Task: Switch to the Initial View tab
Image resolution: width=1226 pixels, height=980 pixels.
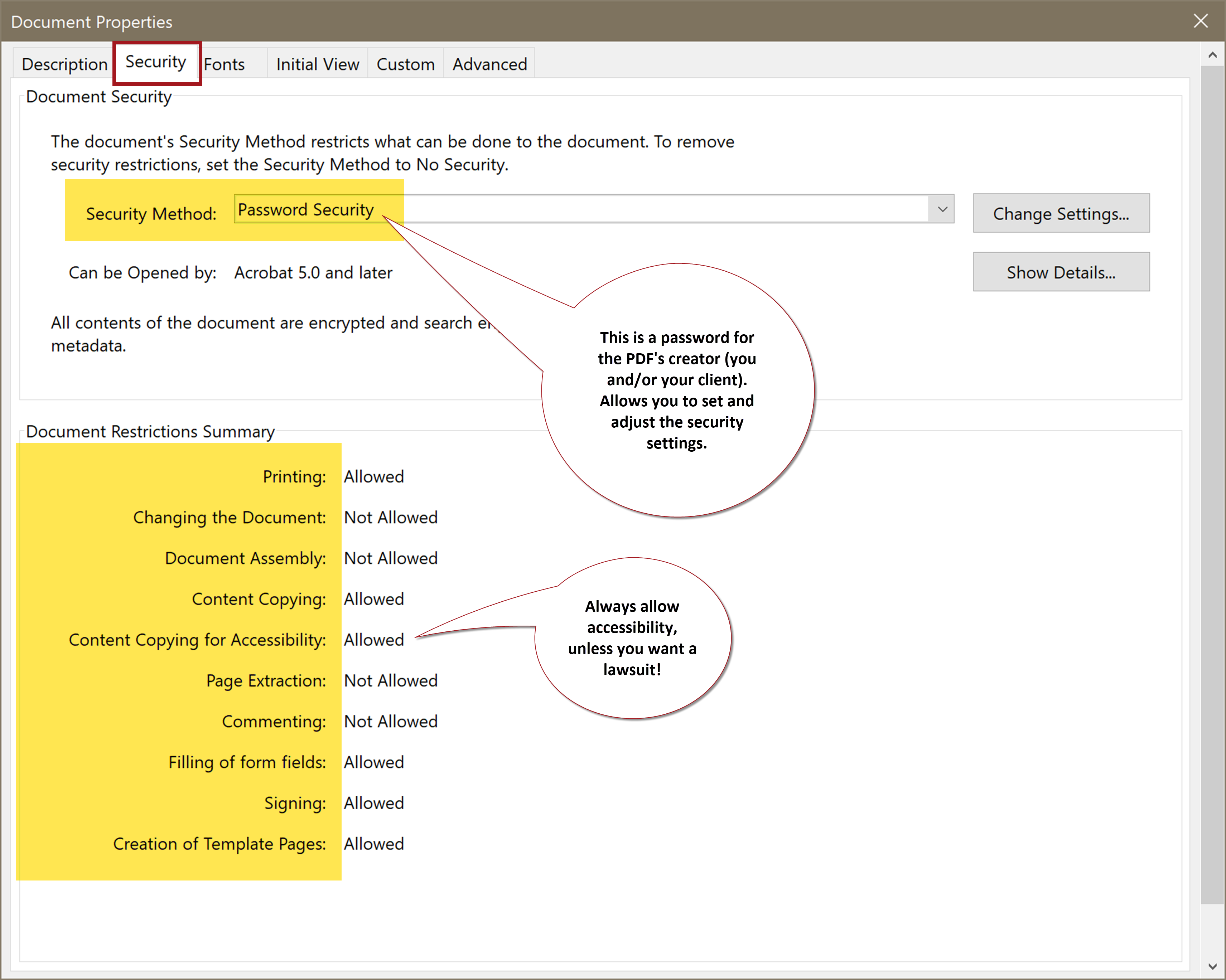Action: (x=317, y=64)
